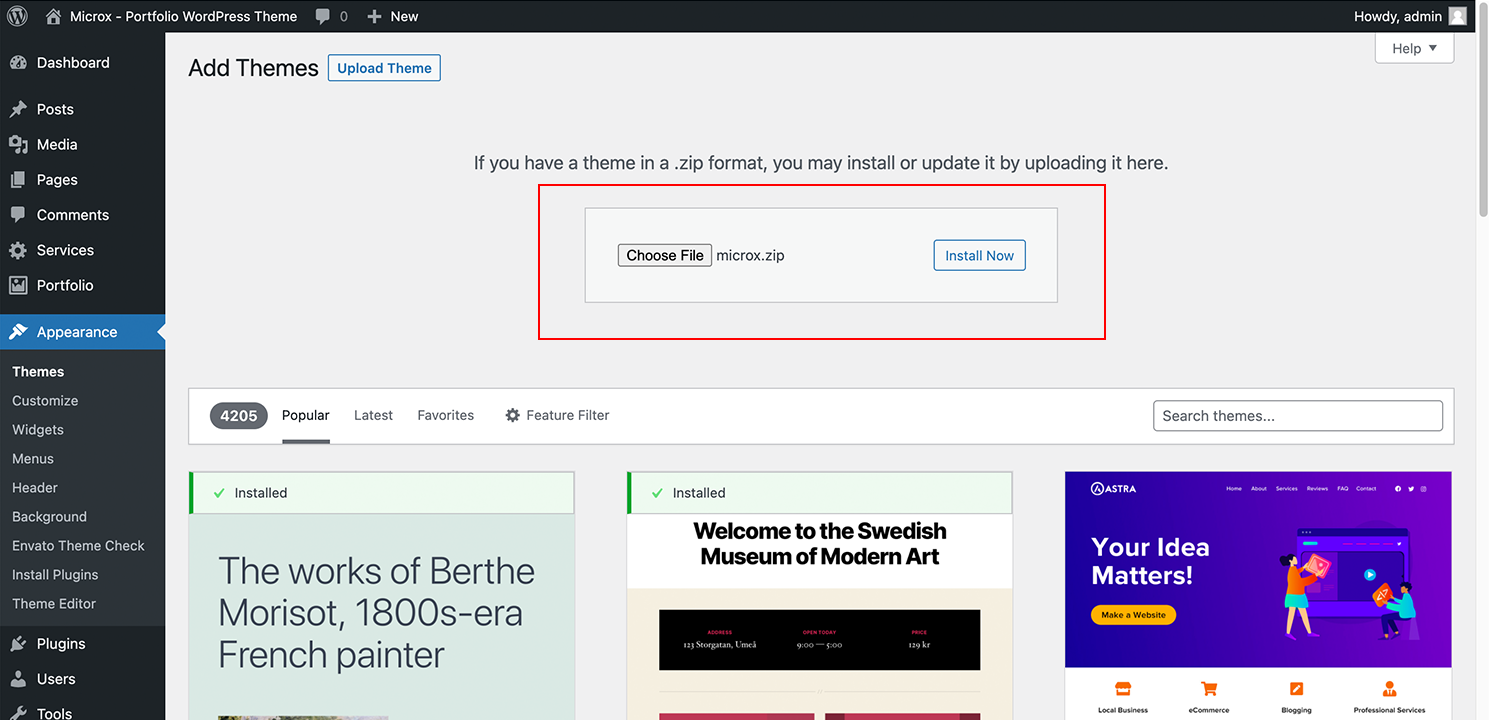The width and height of the screenshot is (1489, 720).
Task: Click the Services gear icon
Action: [x=18, y=250]
